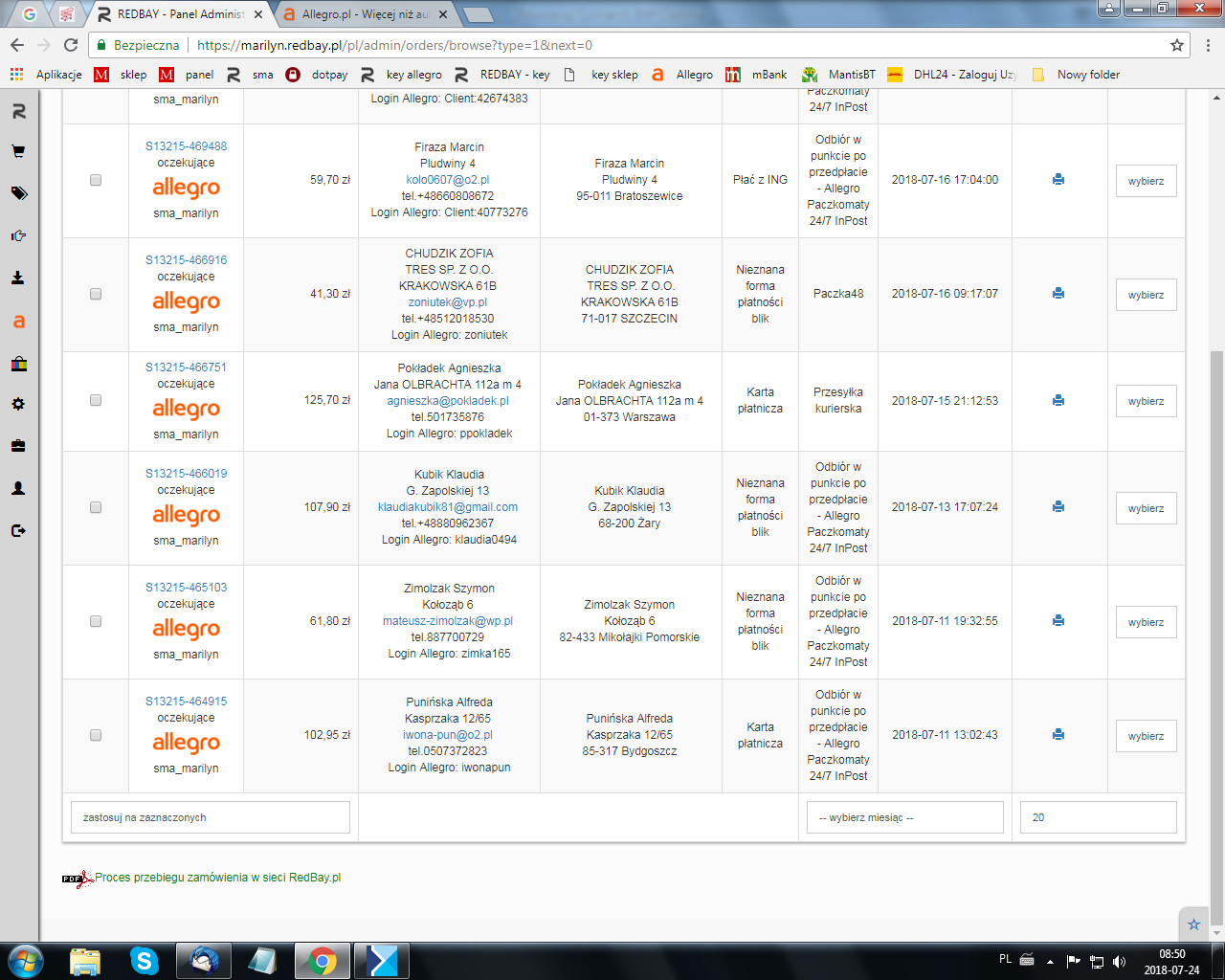The width and height of the screenshot is (1225, 980).
Task: Expand the 'wybierz miesiąc' month dropdown
Action: (904, 817)
